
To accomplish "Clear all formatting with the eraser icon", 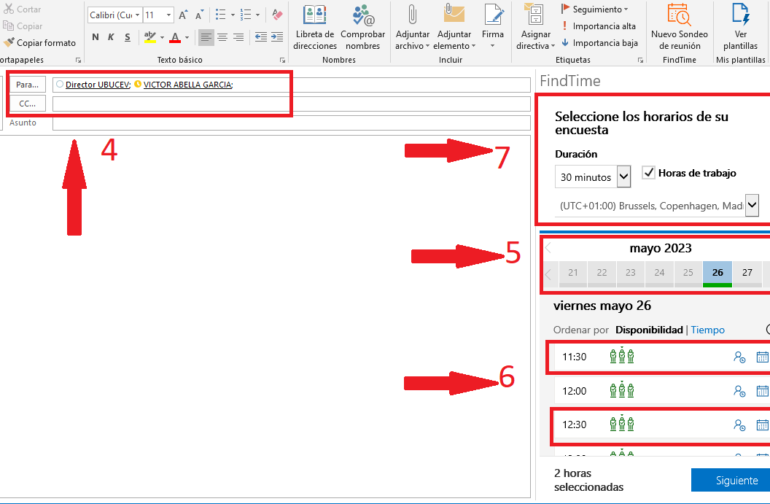I will point(277,15).
